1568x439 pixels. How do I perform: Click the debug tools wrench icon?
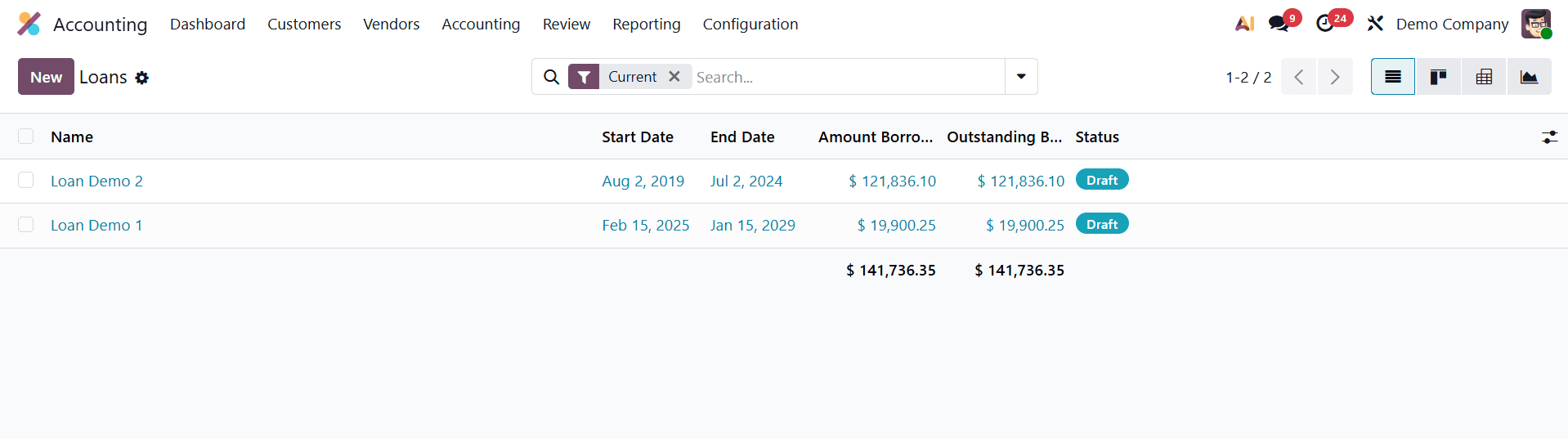1375,24
